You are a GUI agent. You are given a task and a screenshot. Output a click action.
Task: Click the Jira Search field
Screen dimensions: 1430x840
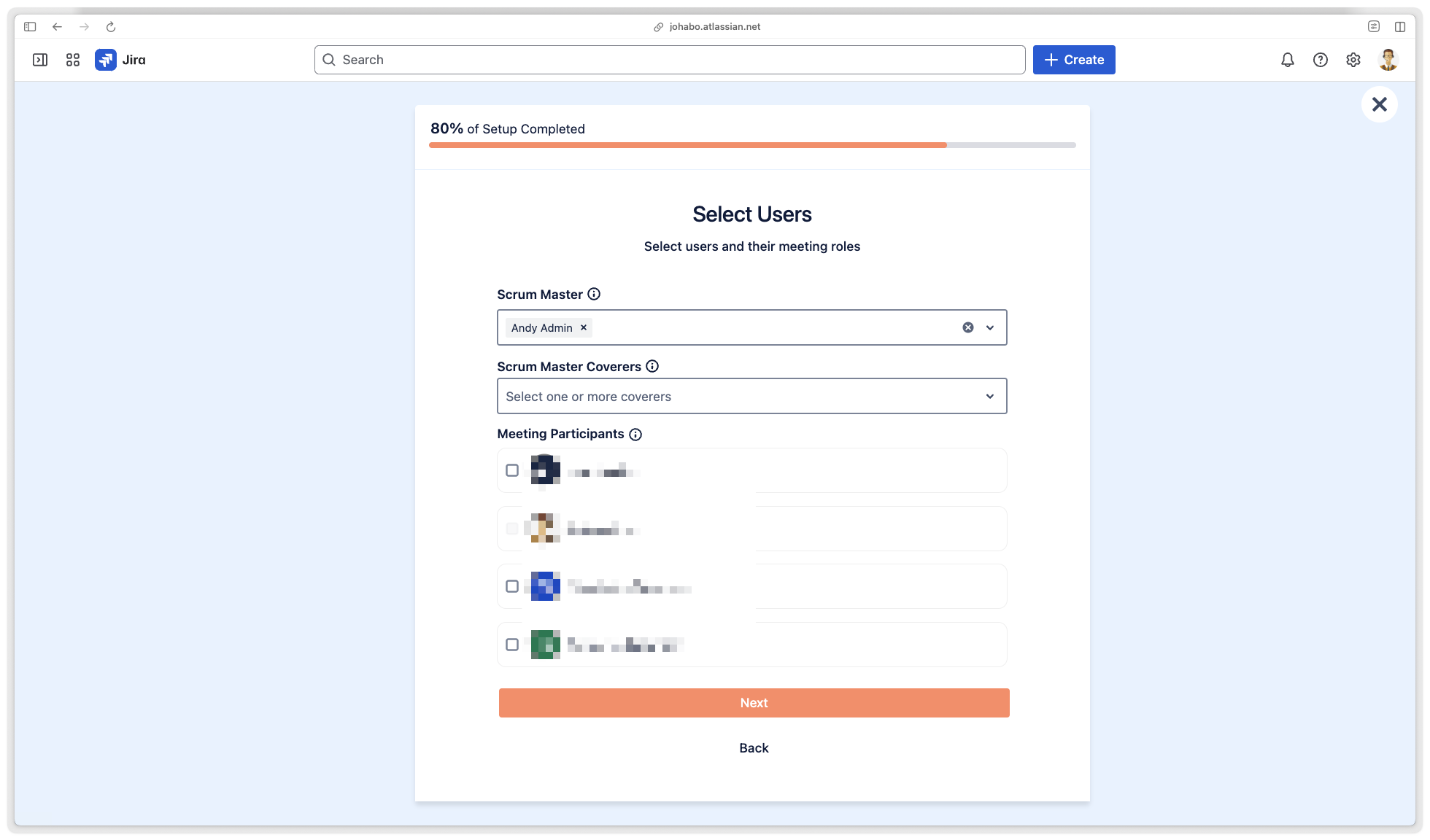tap(670, 60)
